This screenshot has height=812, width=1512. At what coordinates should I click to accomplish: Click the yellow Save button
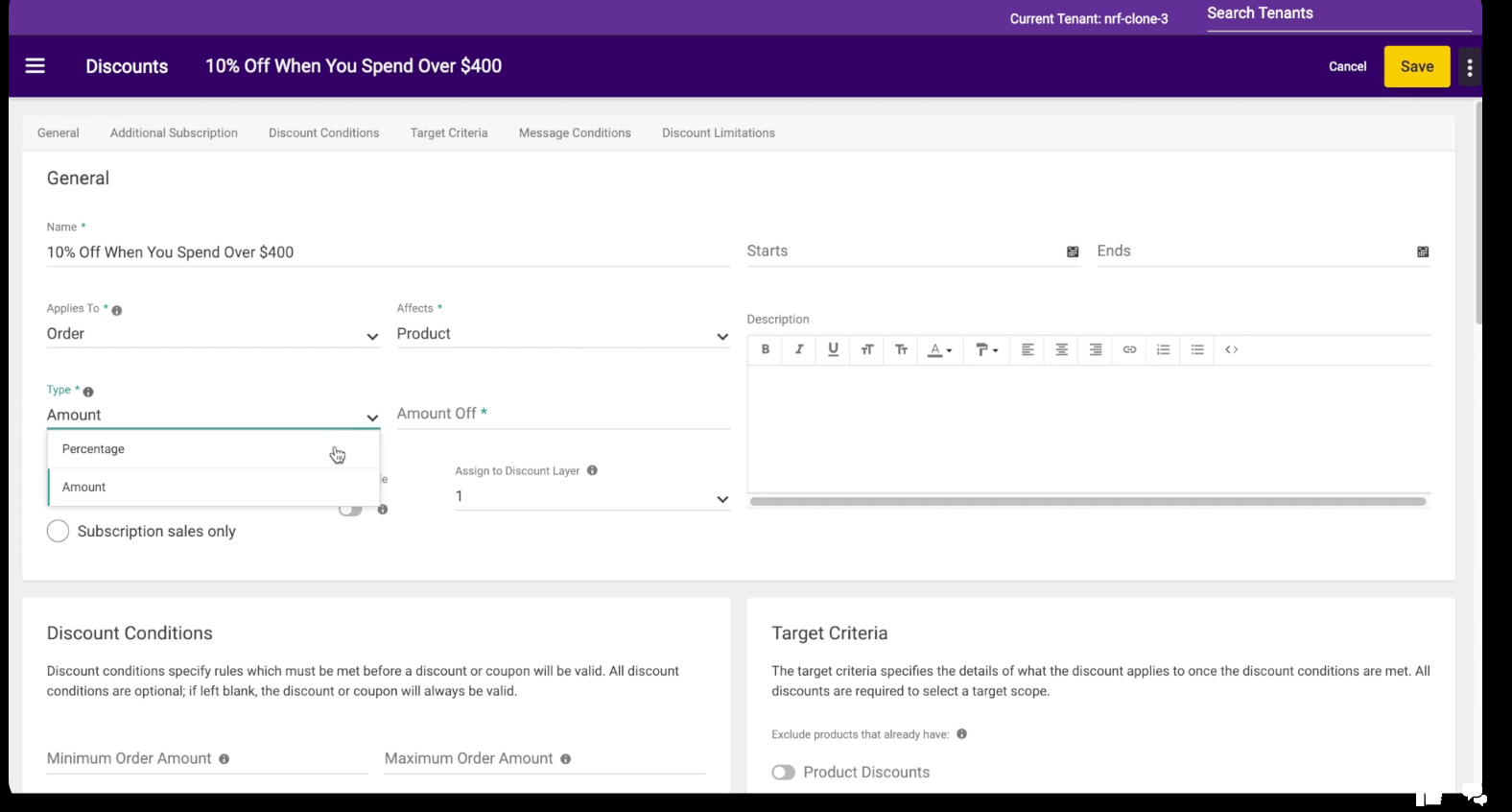click(x=1416, y=66)
